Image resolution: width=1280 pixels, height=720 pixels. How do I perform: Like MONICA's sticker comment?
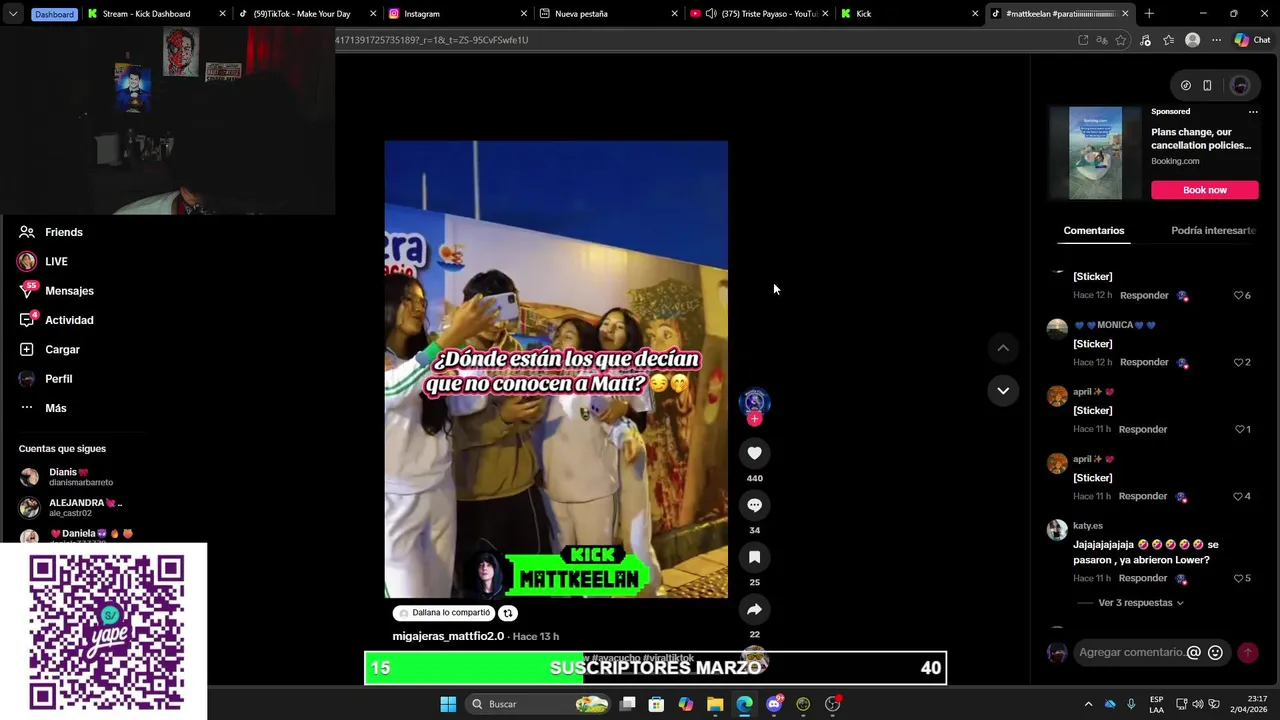point(1238,362)
